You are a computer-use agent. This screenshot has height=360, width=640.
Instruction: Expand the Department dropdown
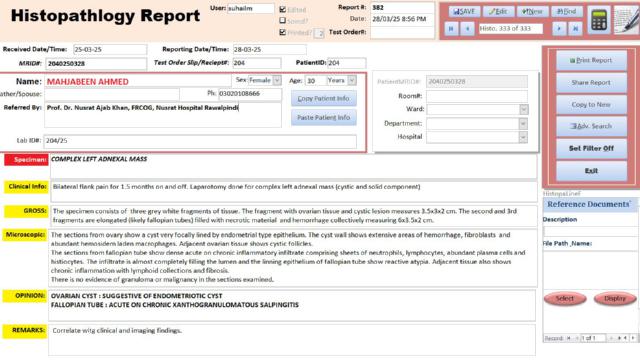(523, 124)
